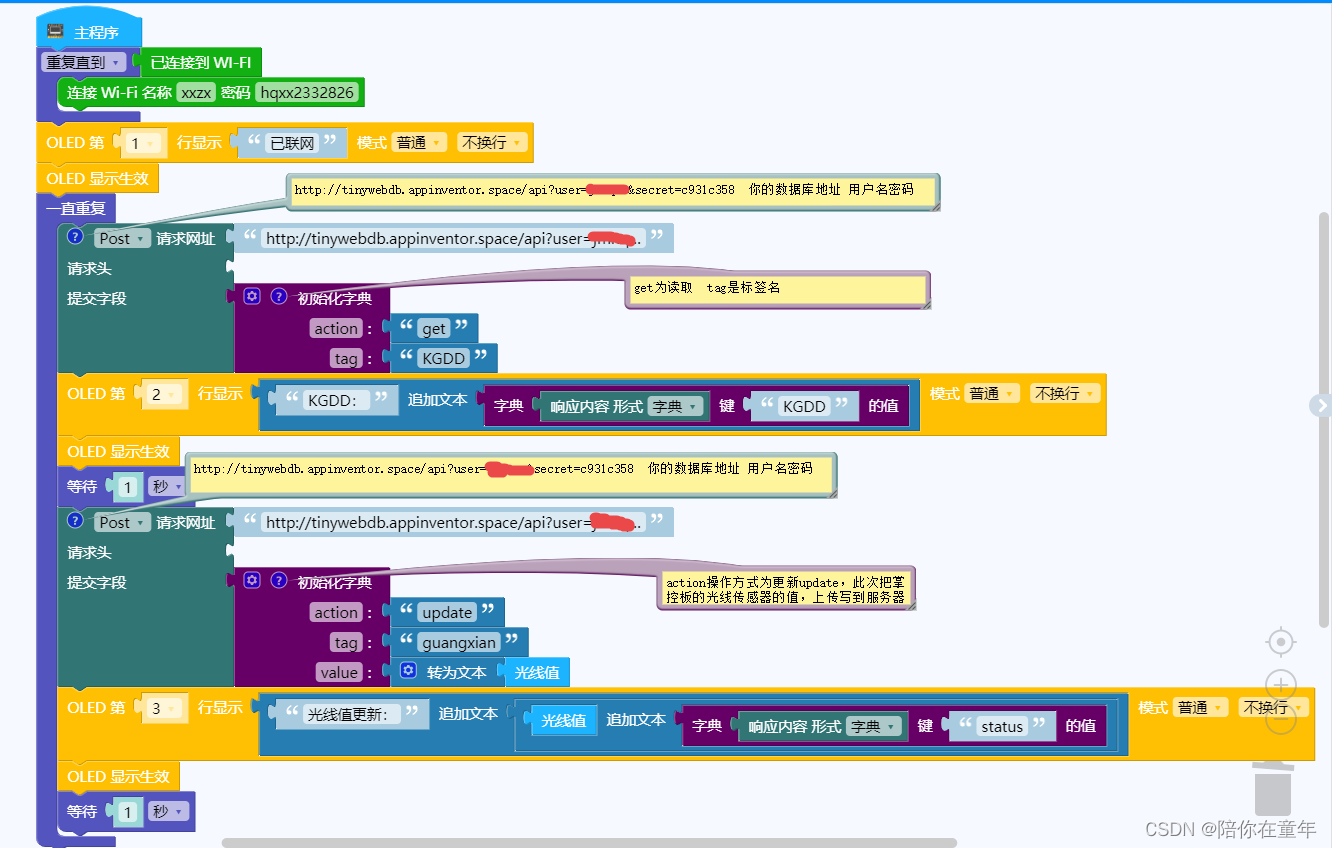Open 普通 mode dropdown on OLED line 3 row
Viewport: 1332px width, 848px height.
[1201, 707]
